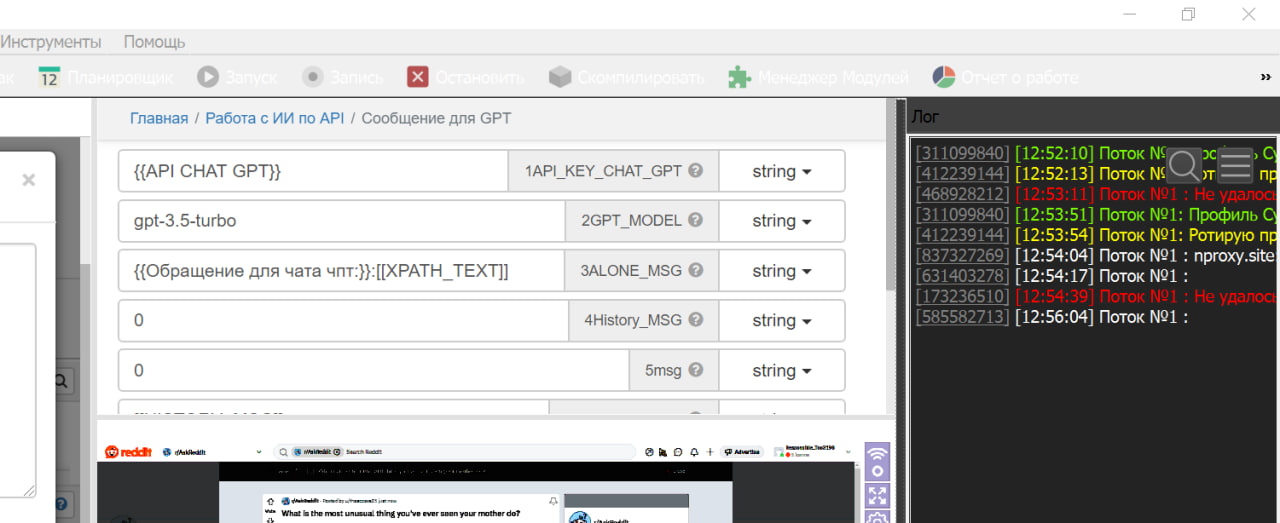The image size is (1280, 523).
Task: Click help icon beside 2GPT_MODEL
Action: [696, 221]
